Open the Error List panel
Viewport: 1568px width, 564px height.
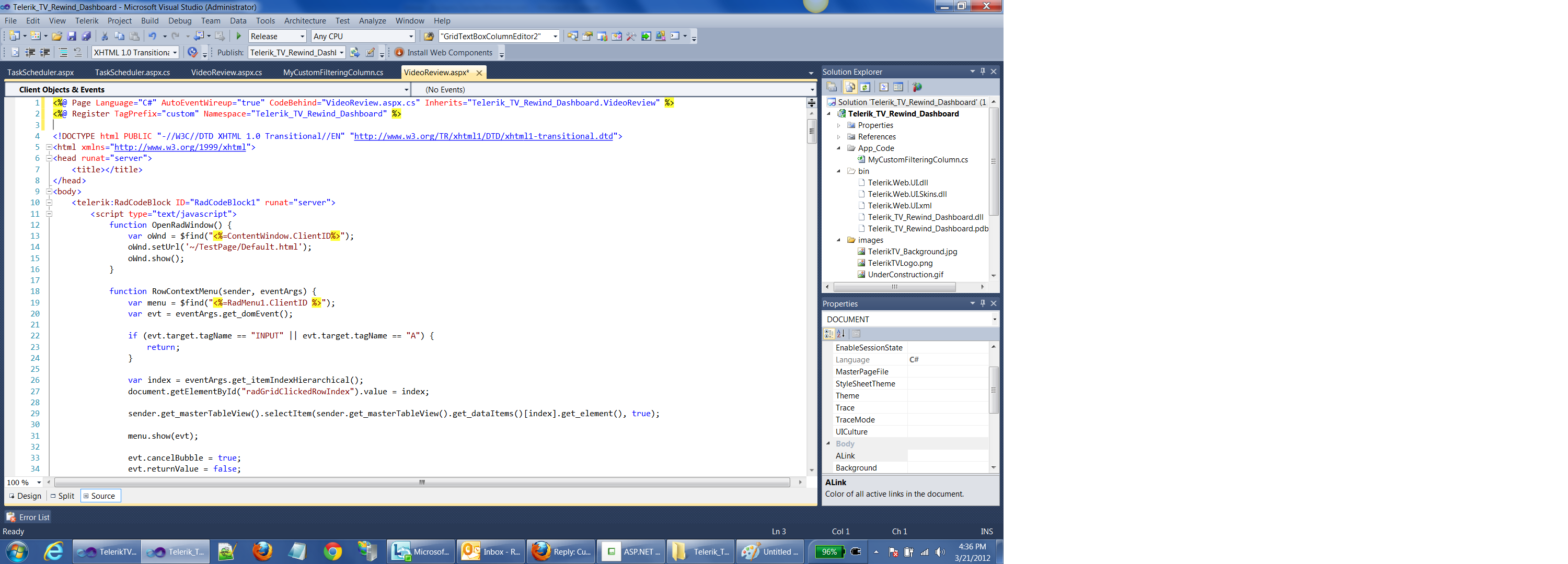coord(28,517)
